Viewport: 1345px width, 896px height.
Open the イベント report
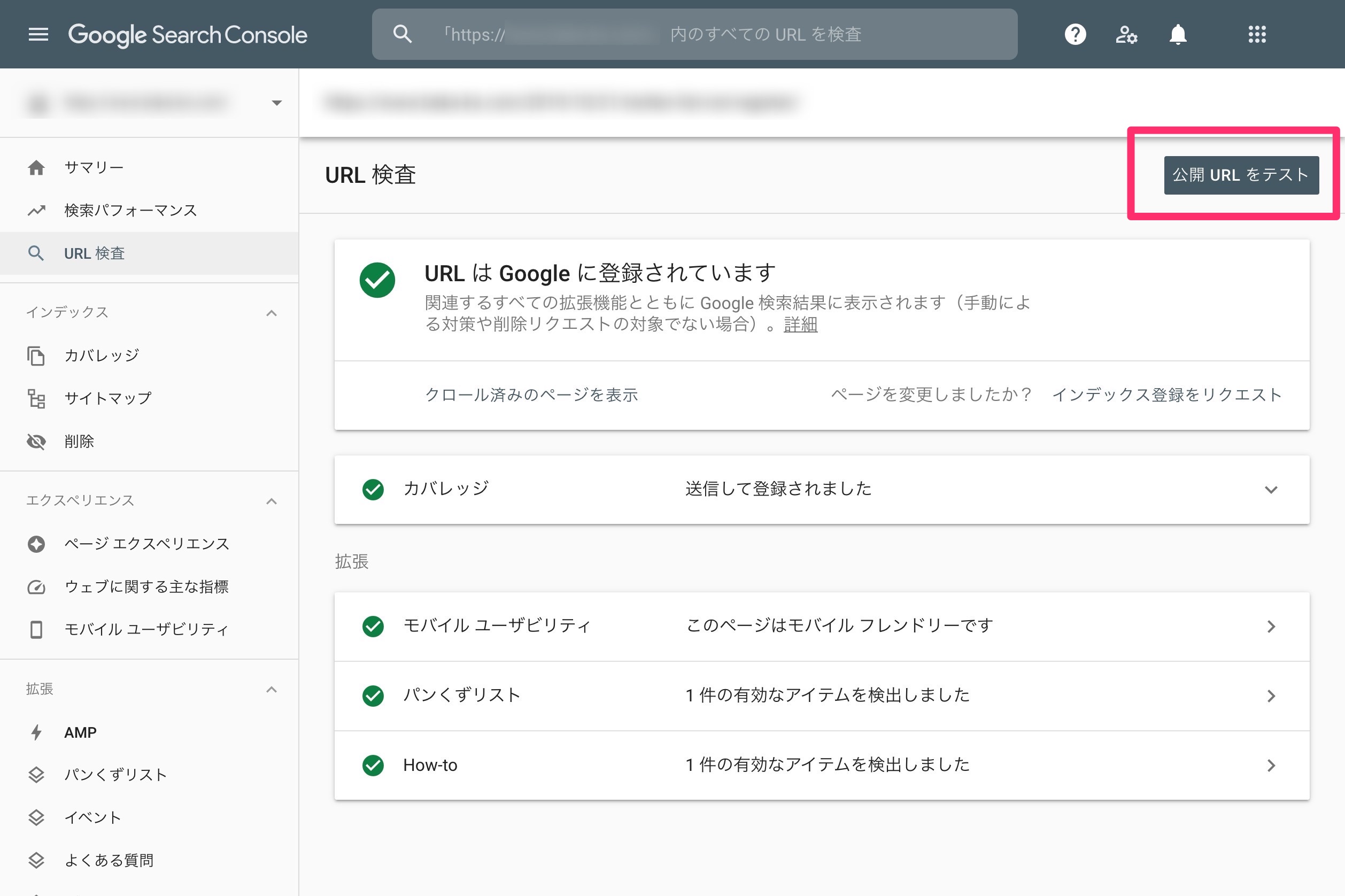point(149,818)
